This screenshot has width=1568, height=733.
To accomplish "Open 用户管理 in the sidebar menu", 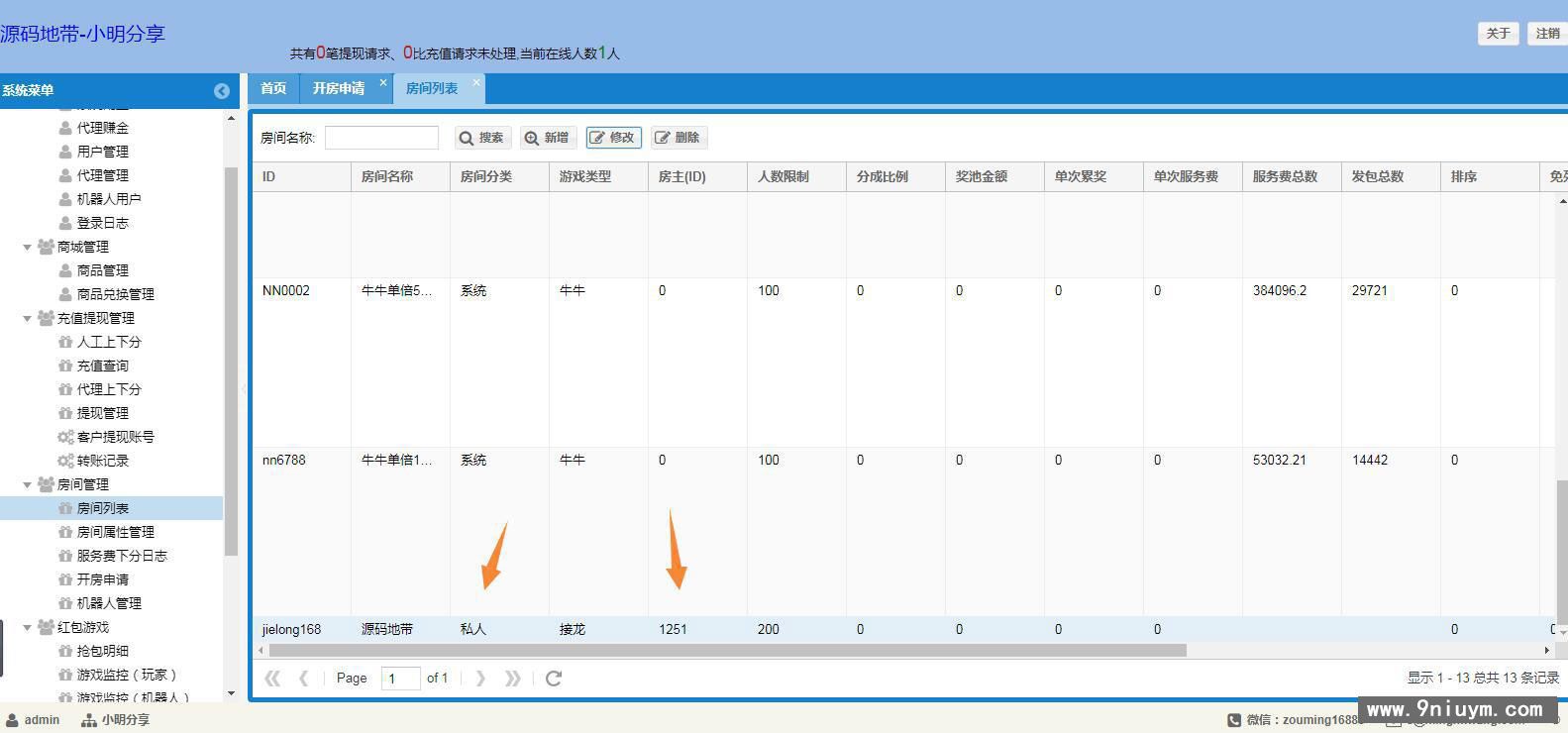I will [x=103, y=152].
